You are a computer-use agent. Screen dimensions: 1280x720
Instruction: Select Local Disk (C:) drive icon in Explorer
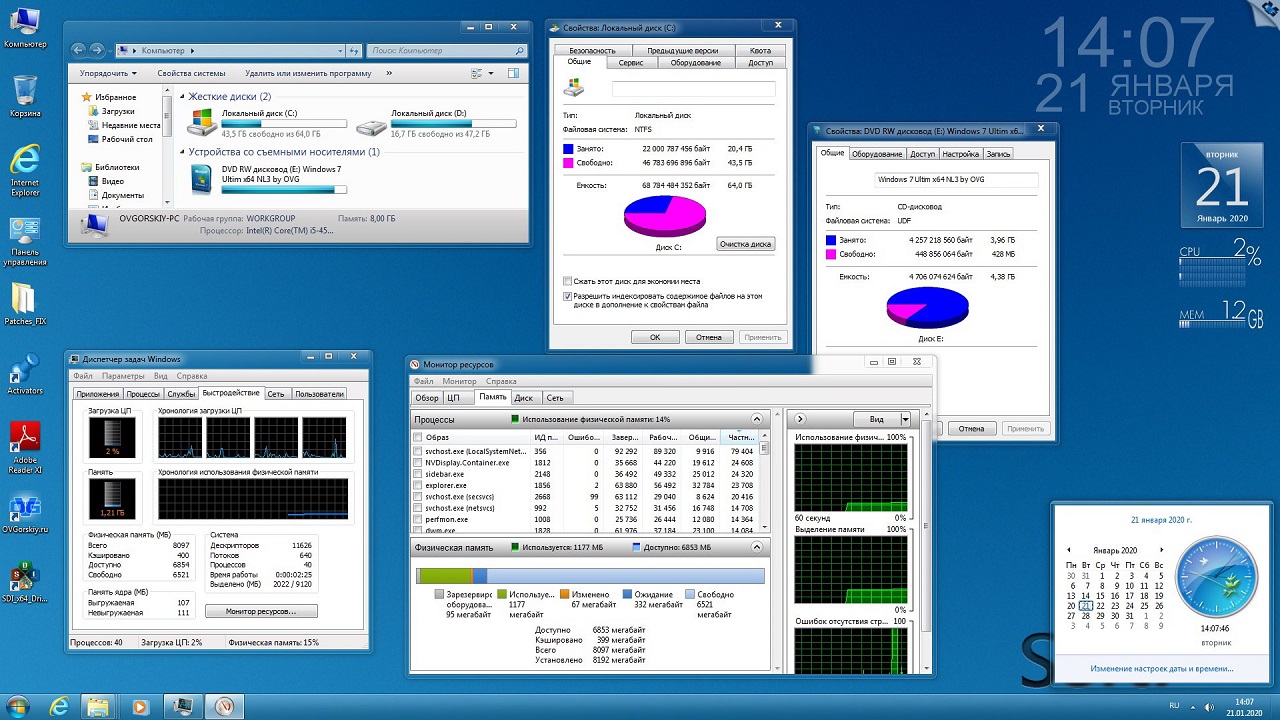(x=203, y=122)
